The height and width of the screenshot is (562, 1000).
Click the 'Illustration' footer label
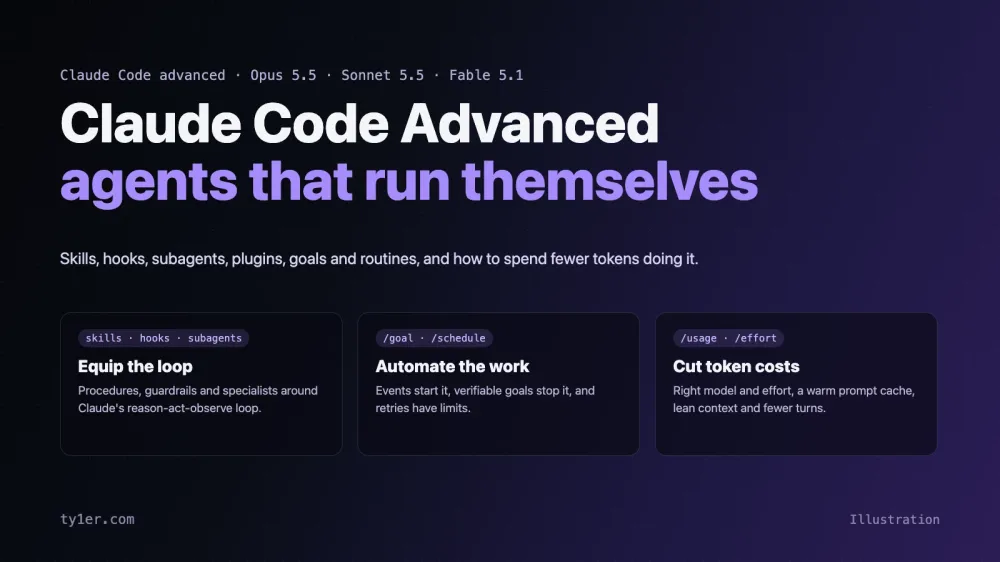tap(894, 519)
